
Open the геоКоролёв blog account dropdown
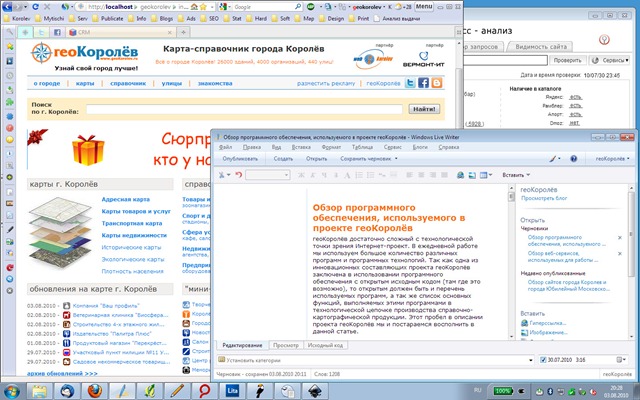[612, 159]
